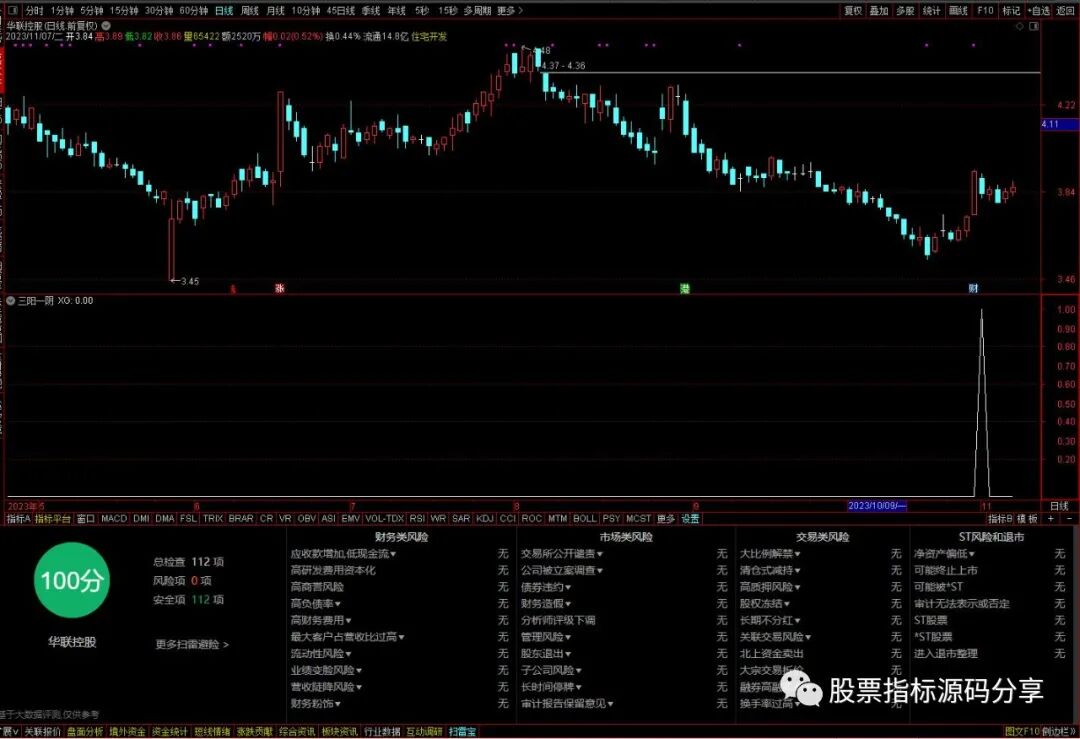Open indicator 设置 settings
The image size is (1080, 739).
click(x=690, y=519)
